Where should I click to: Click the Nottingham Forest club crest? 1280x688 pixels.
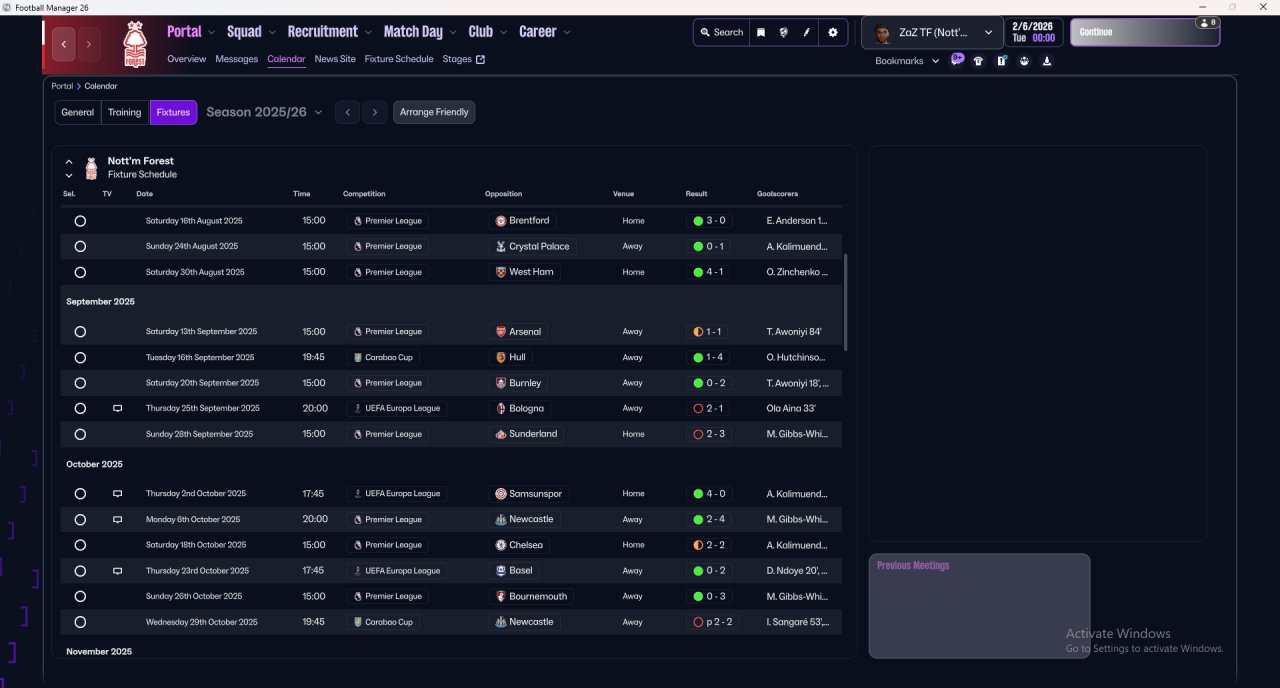(x=134, y=44)
